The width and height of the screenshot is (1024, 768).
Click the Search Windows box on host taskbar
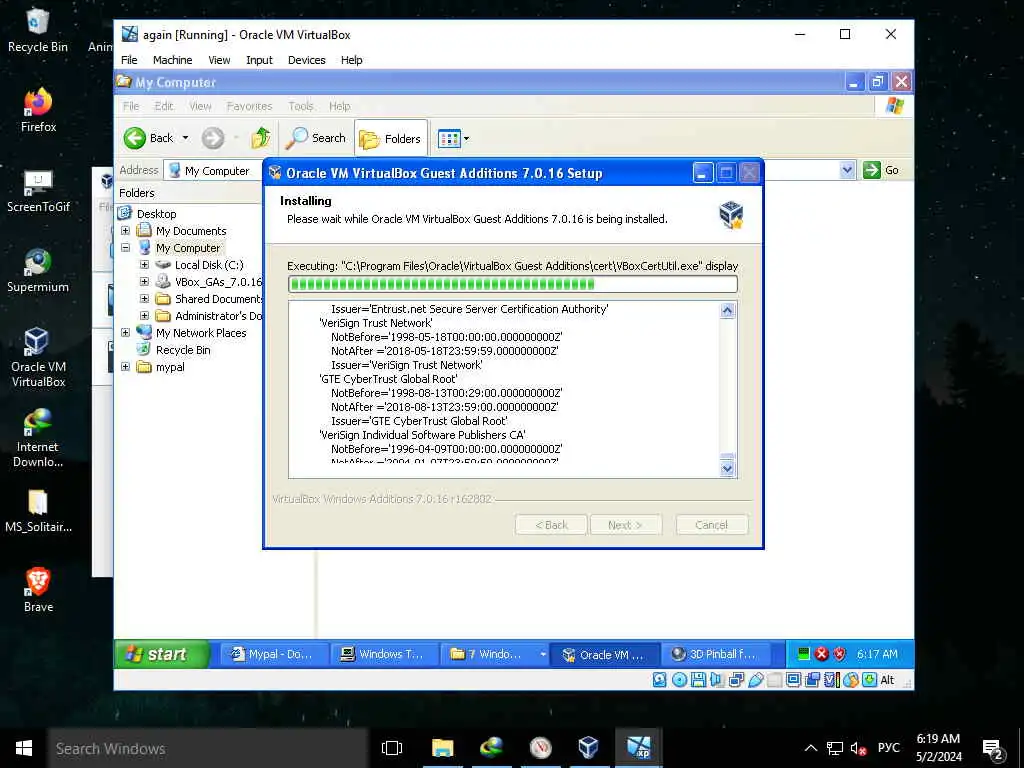208,748
